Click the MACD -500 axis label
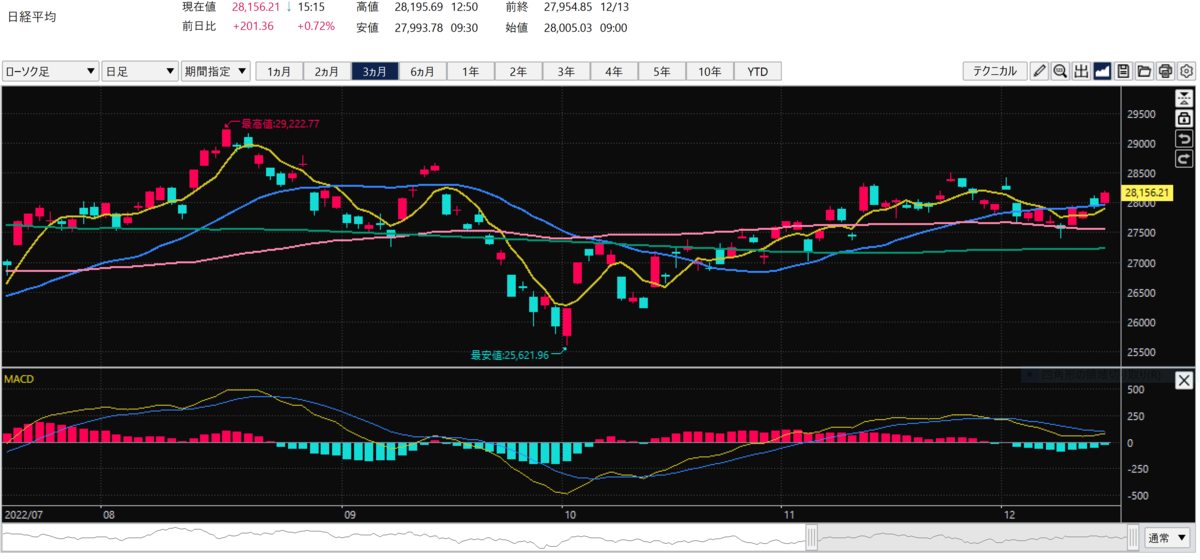The image size is (1200, 560). pyautogui.click(x=1136, y=496)
